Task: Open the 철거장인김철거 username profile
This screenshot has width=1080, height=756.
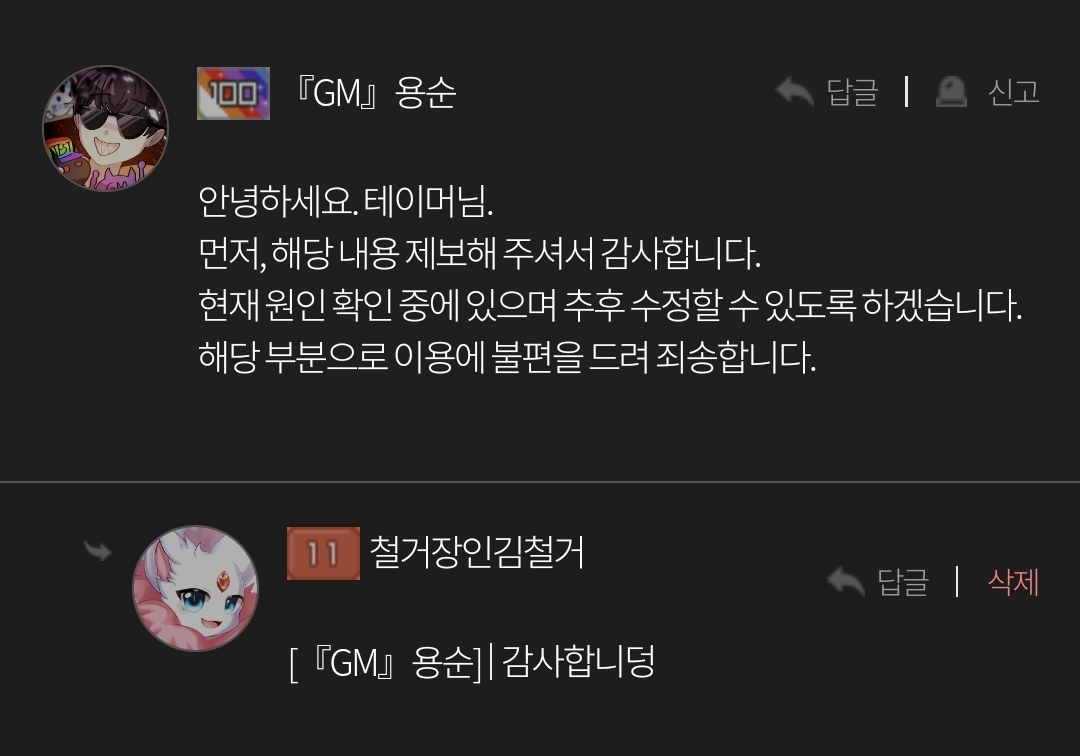Action: pos(477,552)
